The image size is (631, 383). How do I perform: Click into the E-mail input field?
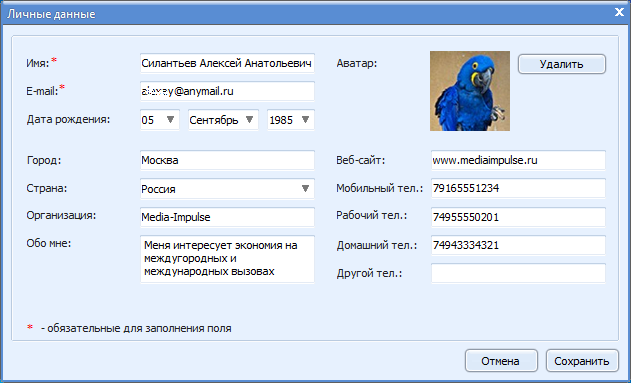227,91
